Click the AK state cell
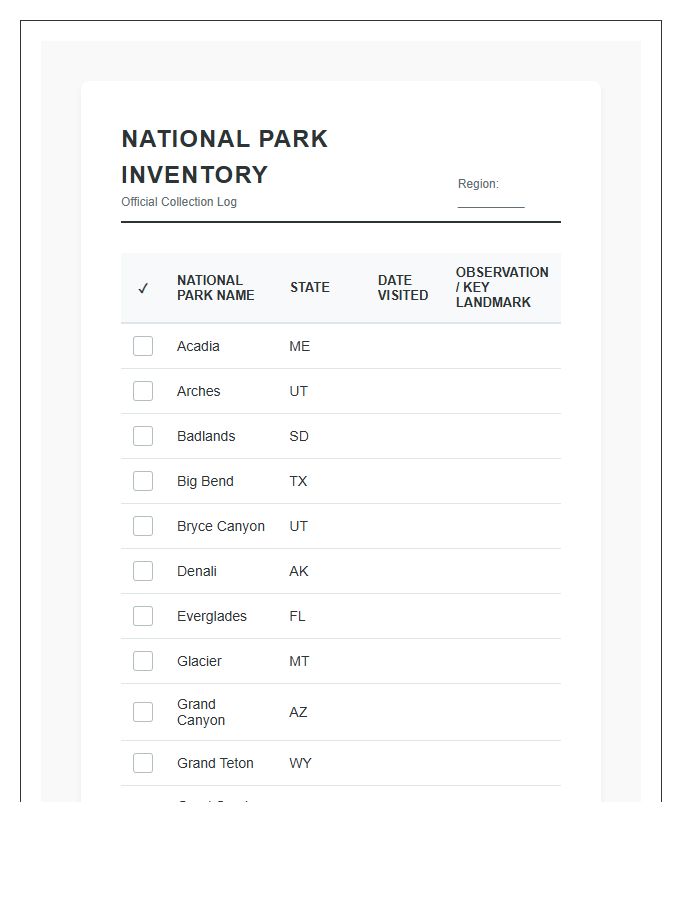This screenshot has width=700, height=900. coord(299,571)
